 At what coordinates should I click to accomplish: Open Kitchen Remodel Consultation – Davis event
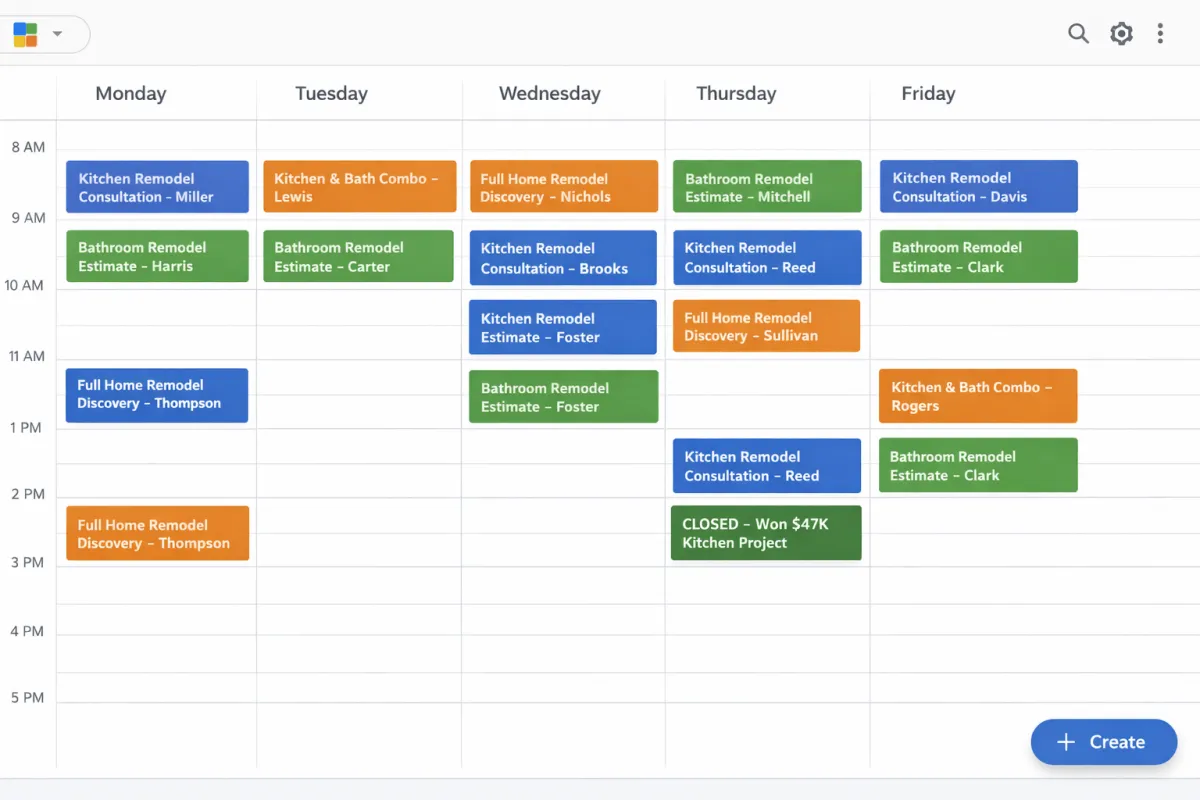(979, 186)
